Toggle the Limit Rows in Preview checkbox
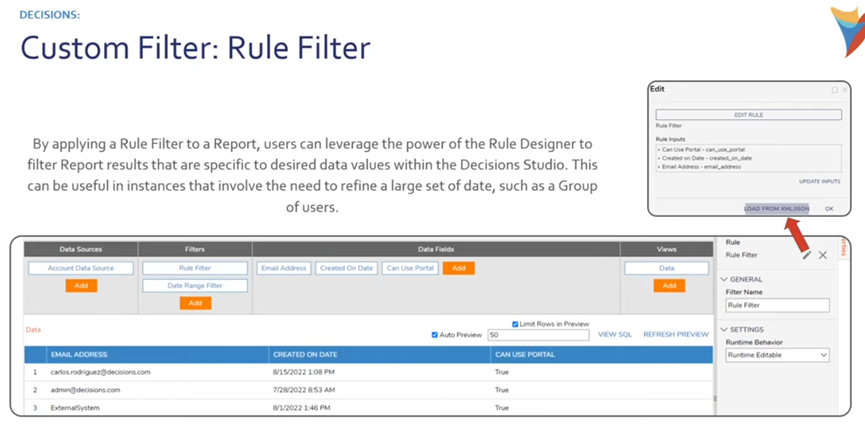 coord(515,324)
